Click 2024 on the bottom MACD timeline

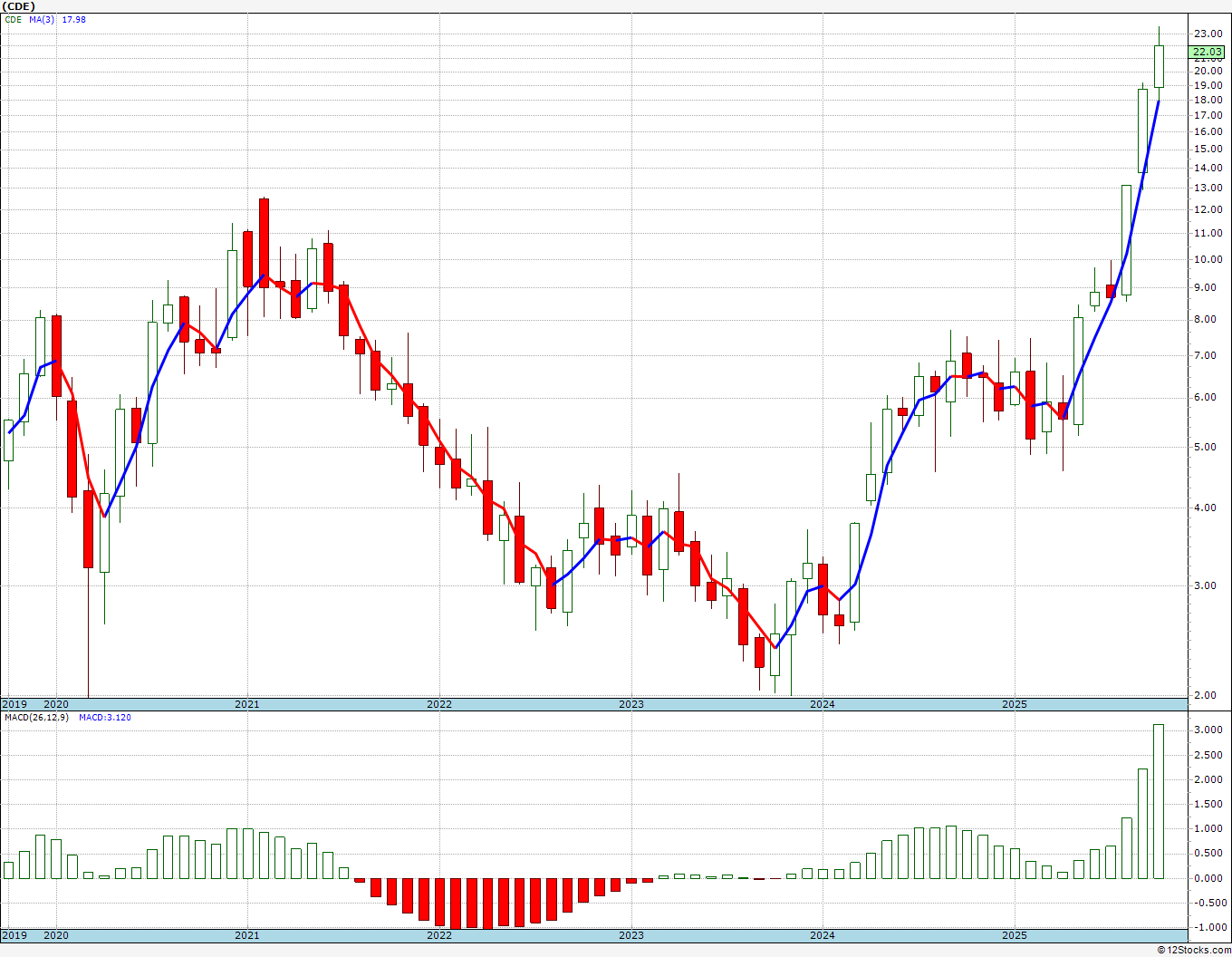coord(823,935)
